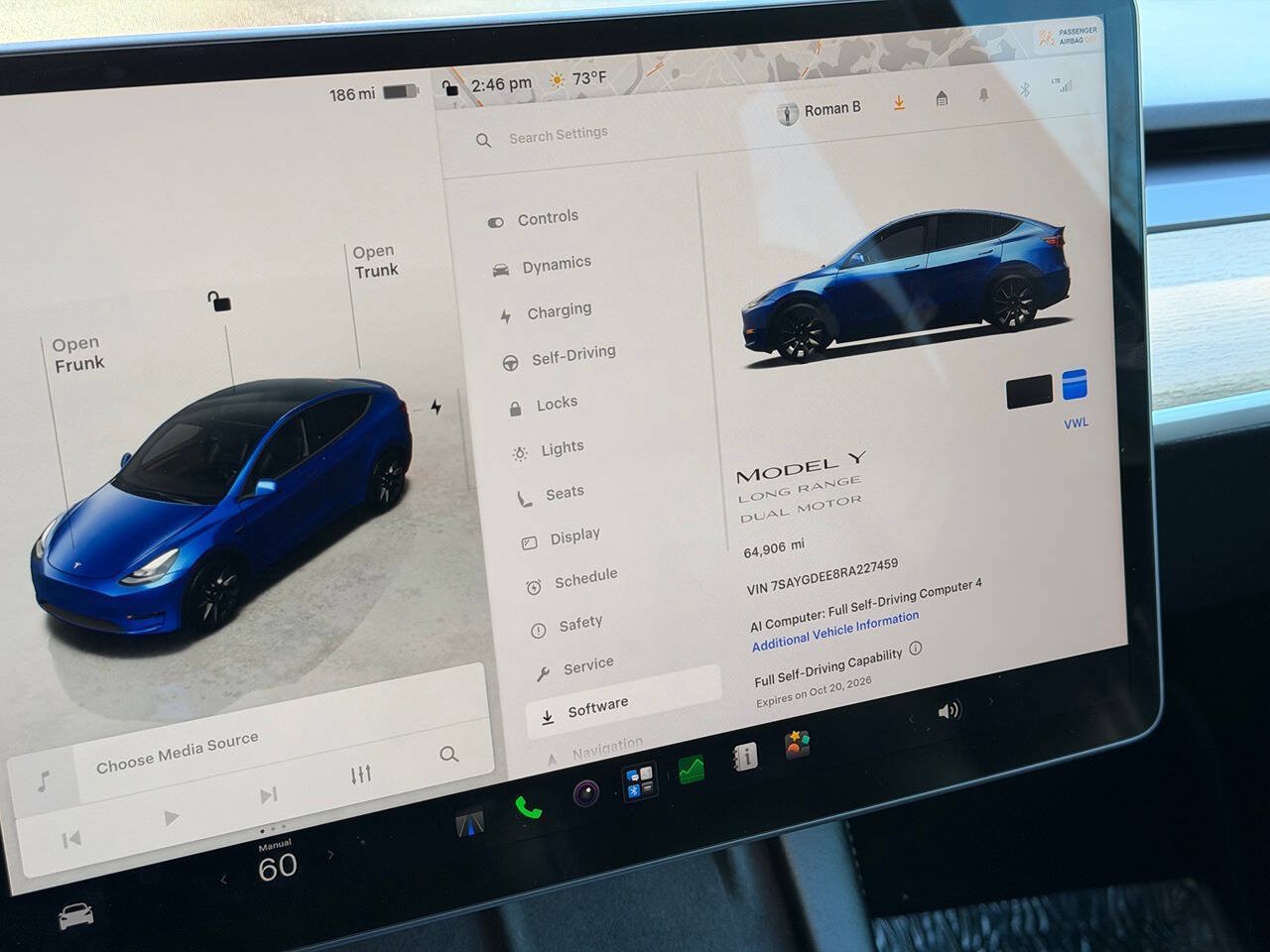Open the media equalizer sliders icon

pyautogui.click(x=361, y=773)
